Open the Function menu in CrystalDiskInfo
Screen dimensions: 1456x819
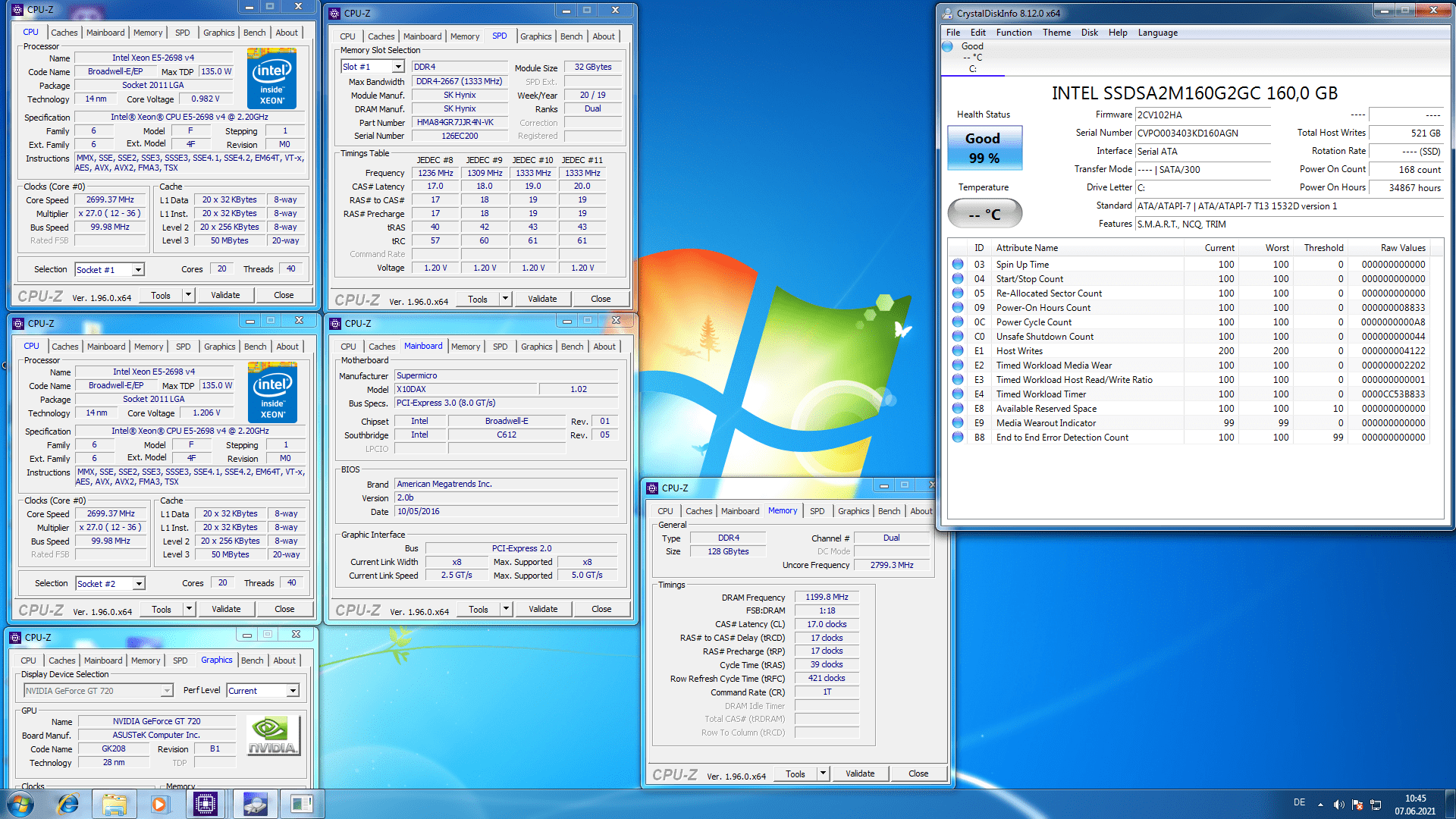click(x=1013, y=33)
